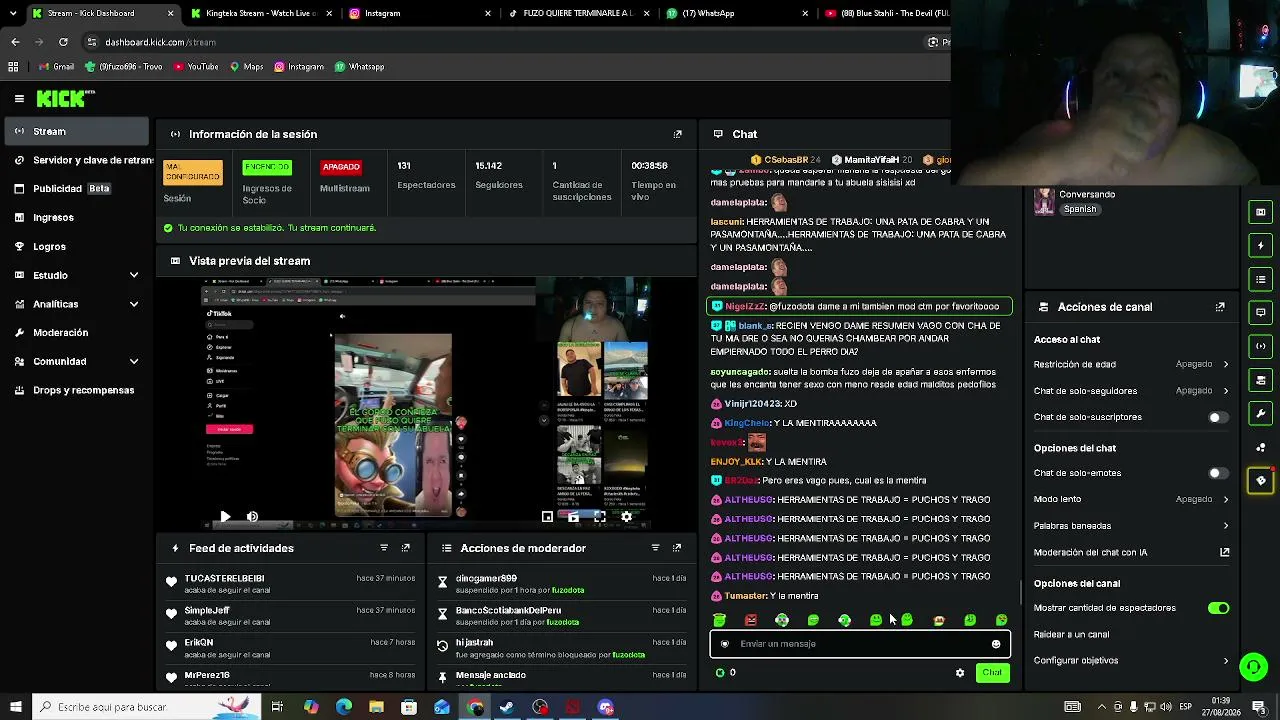Click the TUCASTERELBEIBI follower entry
1280x720 pixels.
coord(290,584)
